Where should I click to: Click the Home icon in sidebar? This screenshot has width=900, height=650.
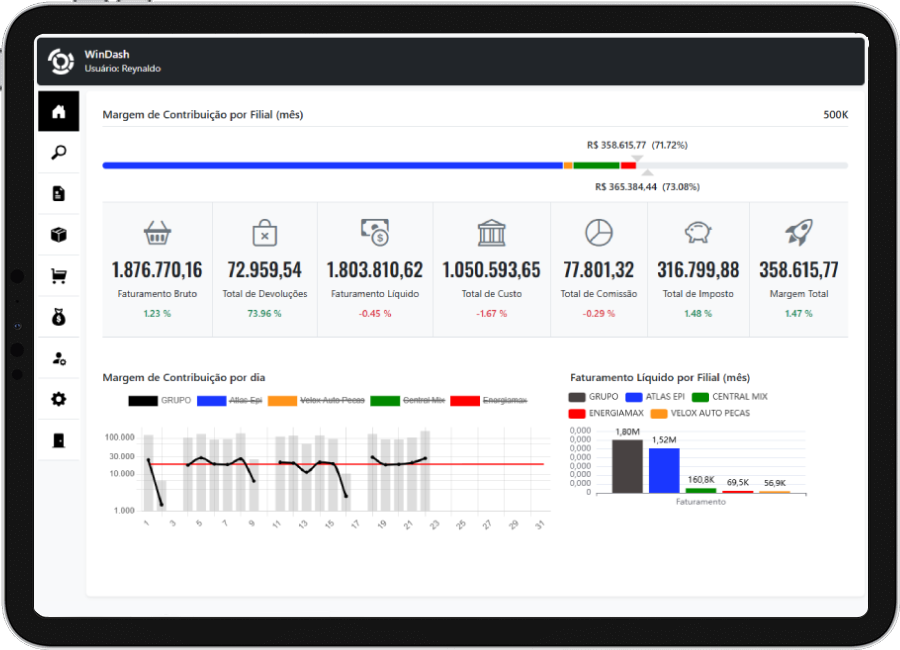(59, 112)
